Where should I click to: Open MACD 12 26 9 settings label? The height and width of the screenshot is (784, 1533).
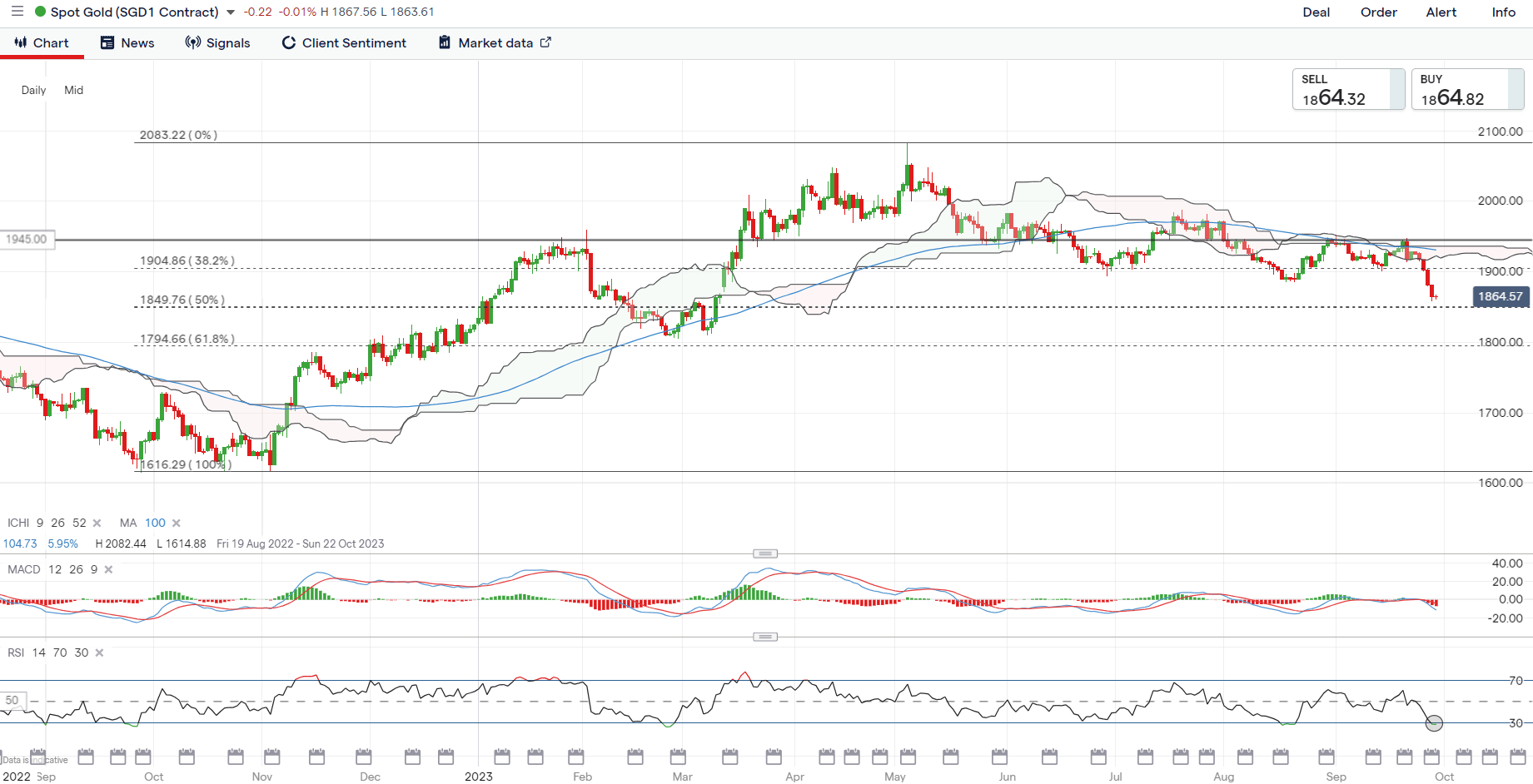click(52, 569)
